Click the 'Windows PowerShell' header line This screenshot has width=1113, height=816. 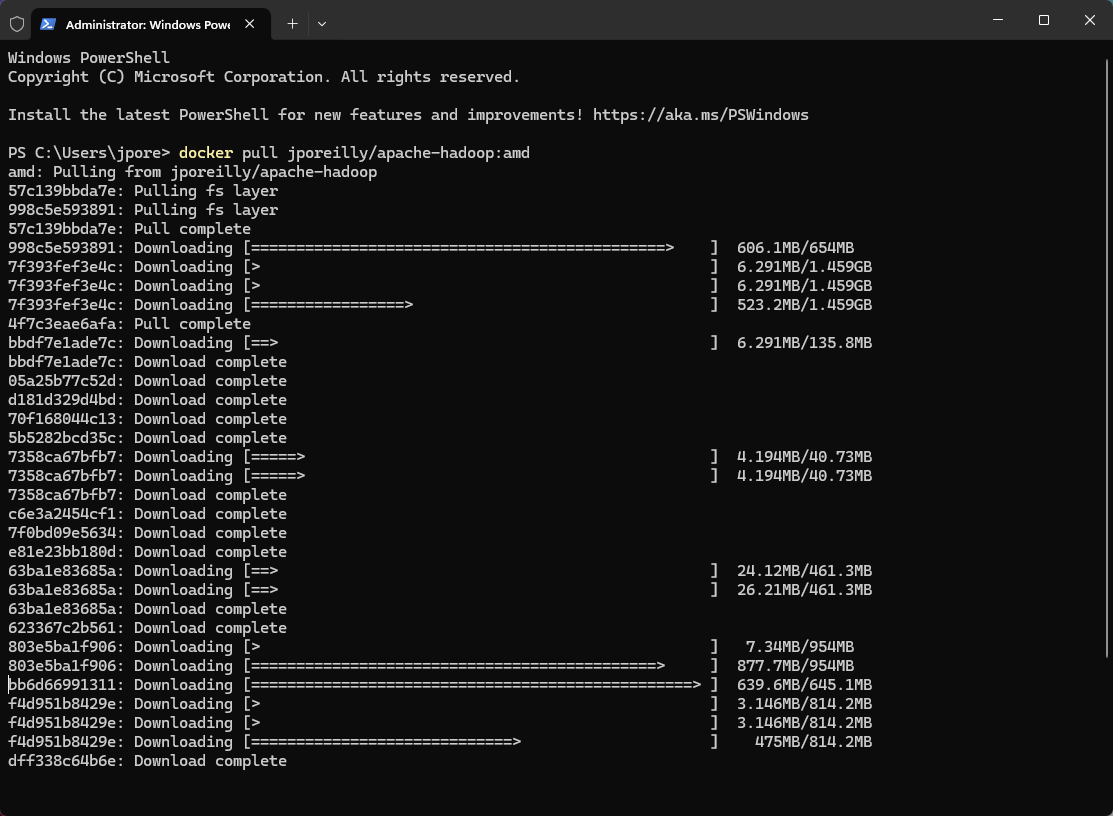pyautogui.click(x=89, y=58)
